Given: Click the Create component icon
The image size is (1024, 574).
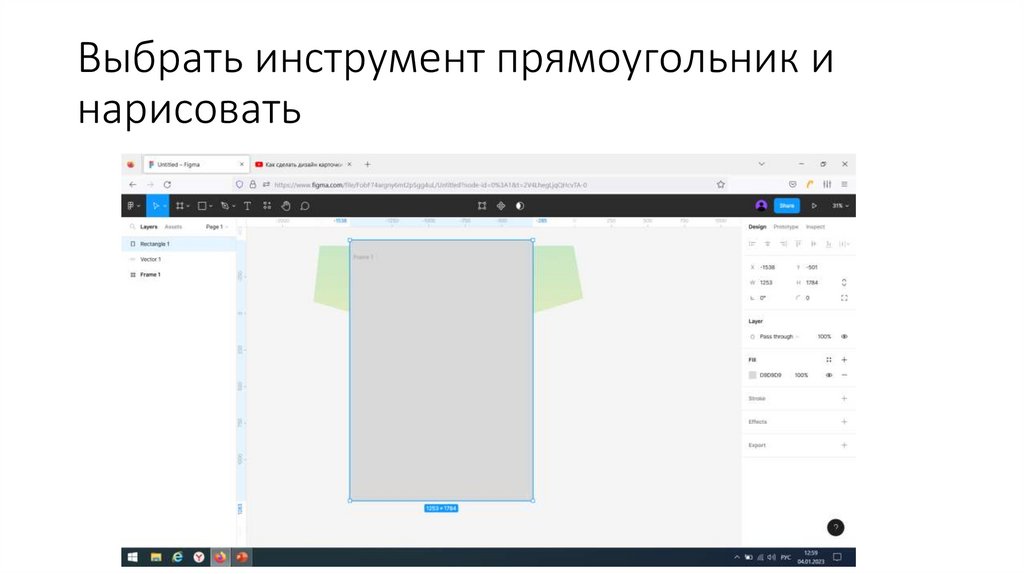Looking at the screenshot, I should [501, 206].
